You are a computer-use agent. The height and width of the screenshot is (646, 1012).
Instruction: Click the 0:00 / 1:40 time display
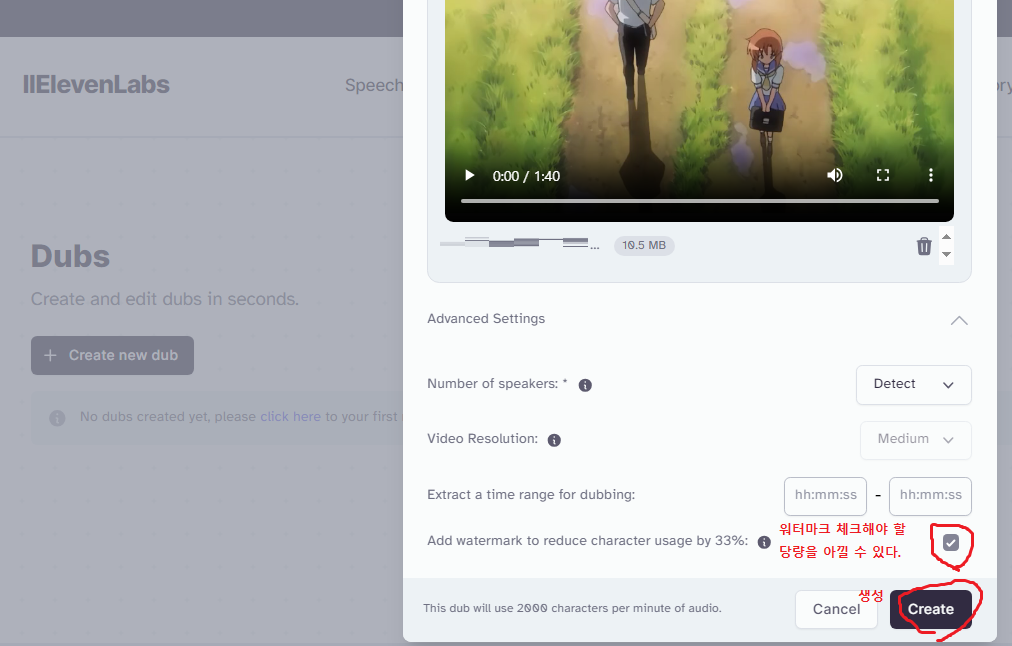[526, 176]
